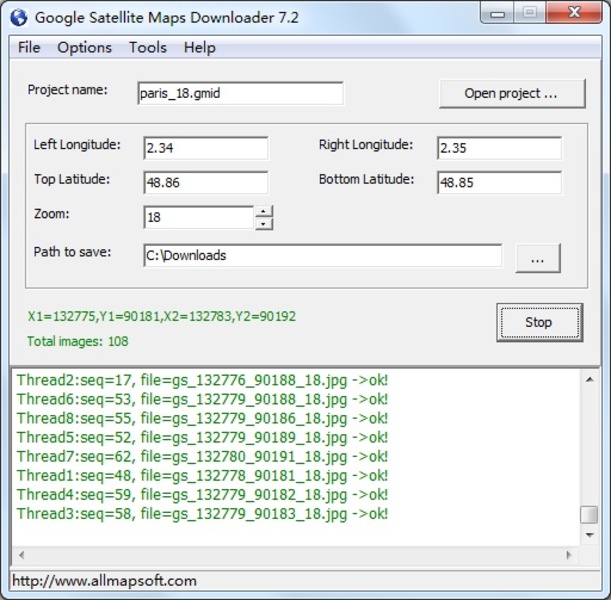Click the X1=132775 tile coordinates text
Viewport: 611px width, 600px height.
pyautogui.click(x=162, y=316)
